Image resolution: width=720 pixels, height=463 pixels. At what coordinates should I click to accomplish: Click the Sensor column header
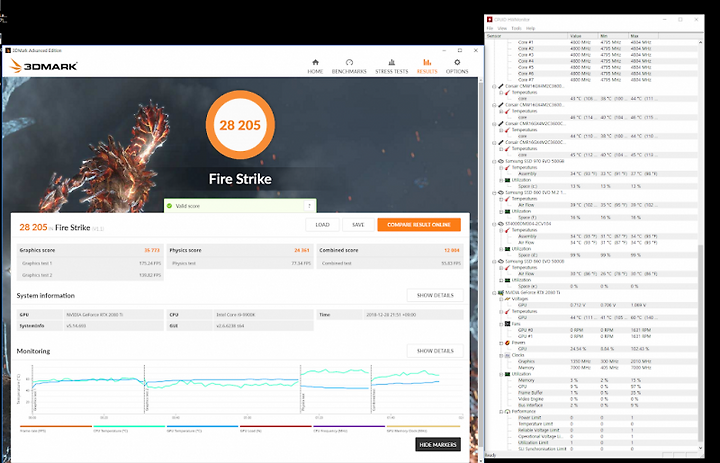point(527,36)
